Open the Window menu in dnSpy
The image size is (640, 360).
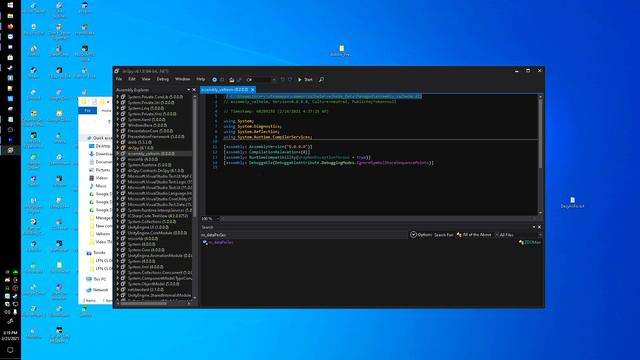click(x=182, y=79)
